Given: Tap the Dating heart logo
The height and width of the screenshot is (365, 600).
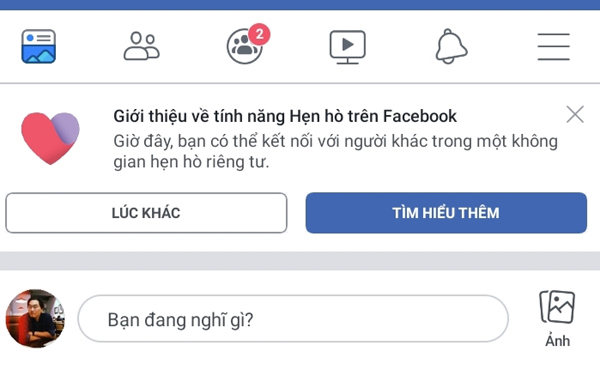Looking at the screenshot, I should (50, 138).
